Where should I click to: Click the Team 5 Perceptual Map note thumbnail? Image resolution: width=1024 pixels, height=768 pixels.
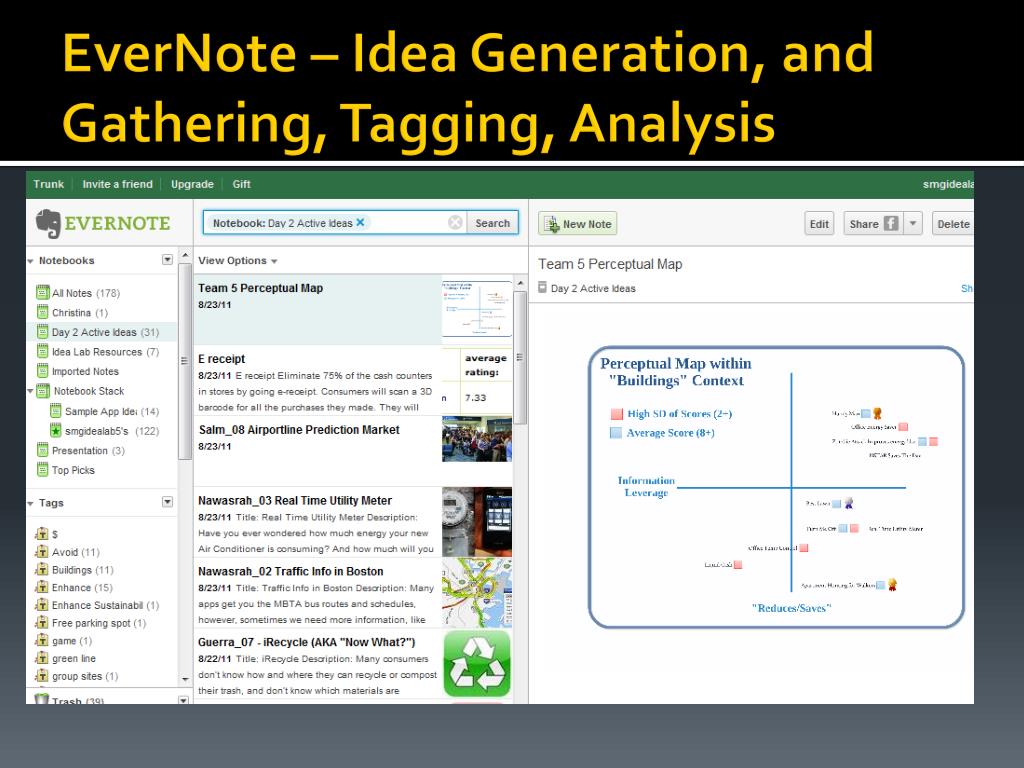(477, 309)
